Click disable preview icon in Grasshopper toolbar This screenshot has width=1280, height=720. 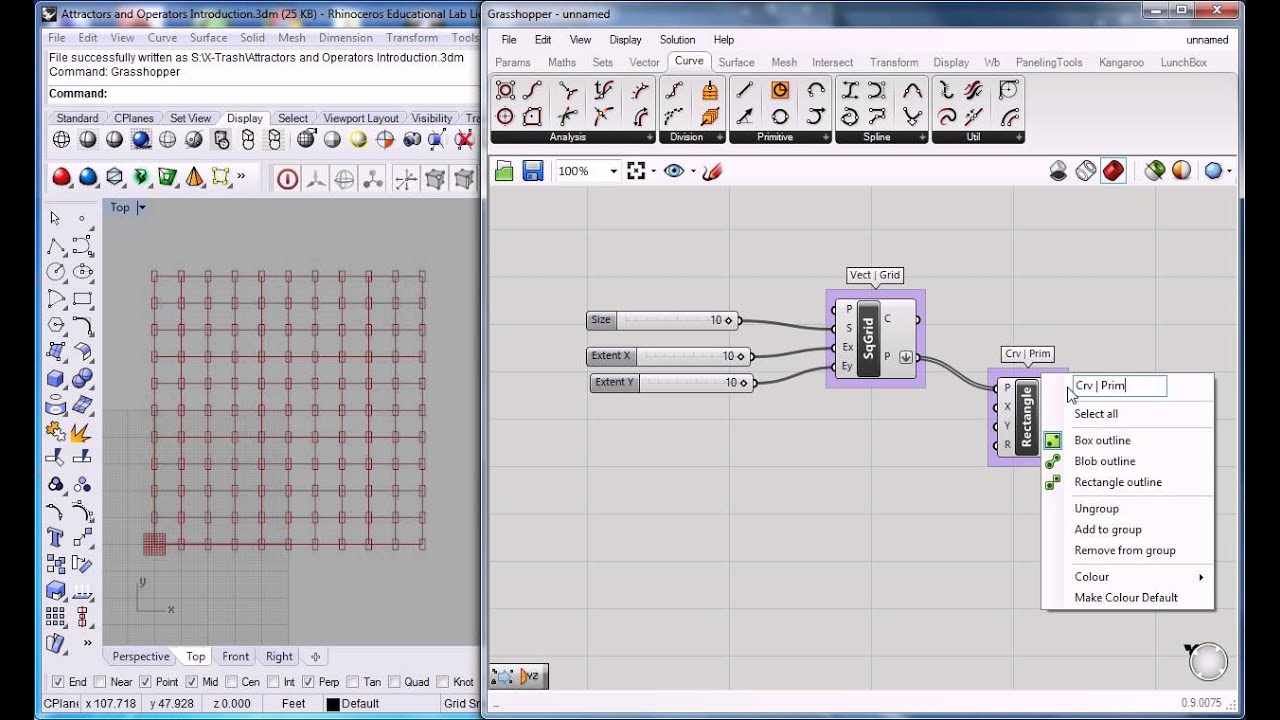(x=1058, y=171)
